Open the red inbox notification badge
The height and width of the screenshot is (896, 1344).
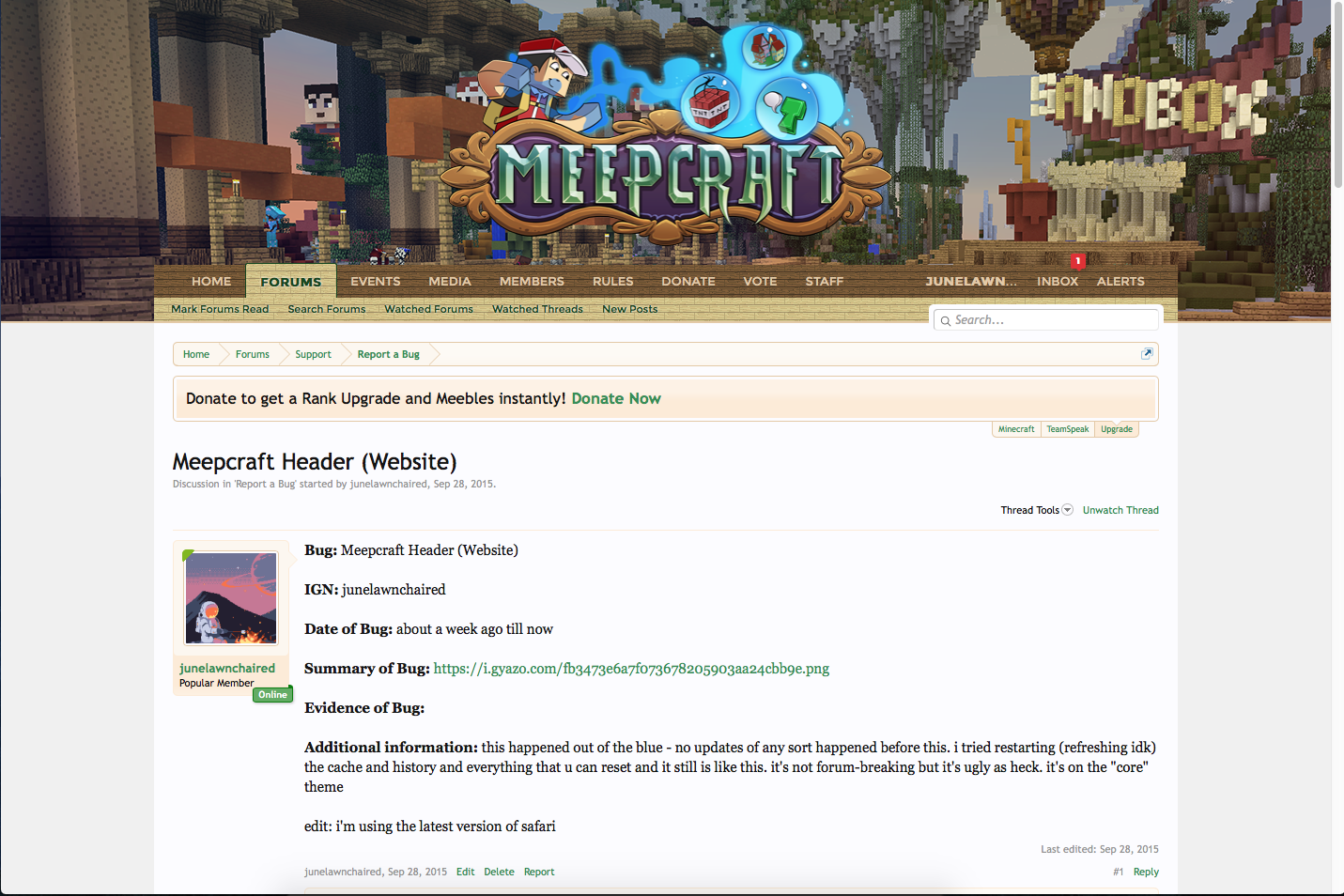(1077, 260)
